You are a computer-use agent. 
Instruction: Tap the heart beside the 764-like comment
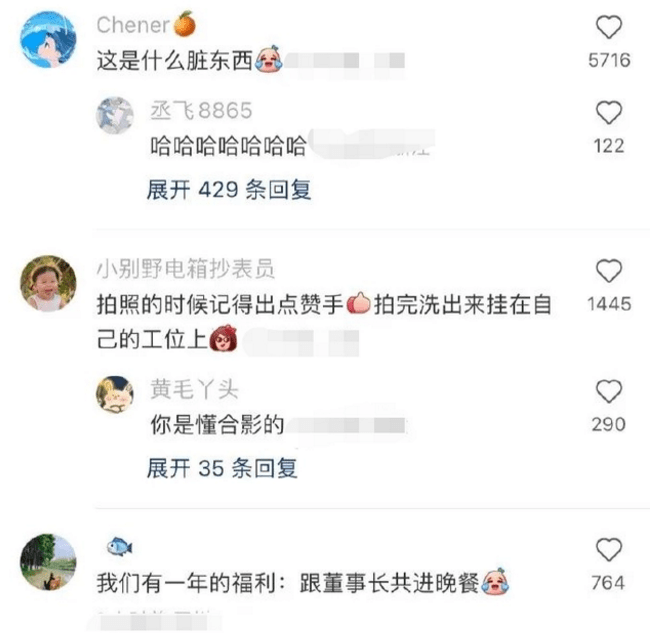[x=609, y=550]
